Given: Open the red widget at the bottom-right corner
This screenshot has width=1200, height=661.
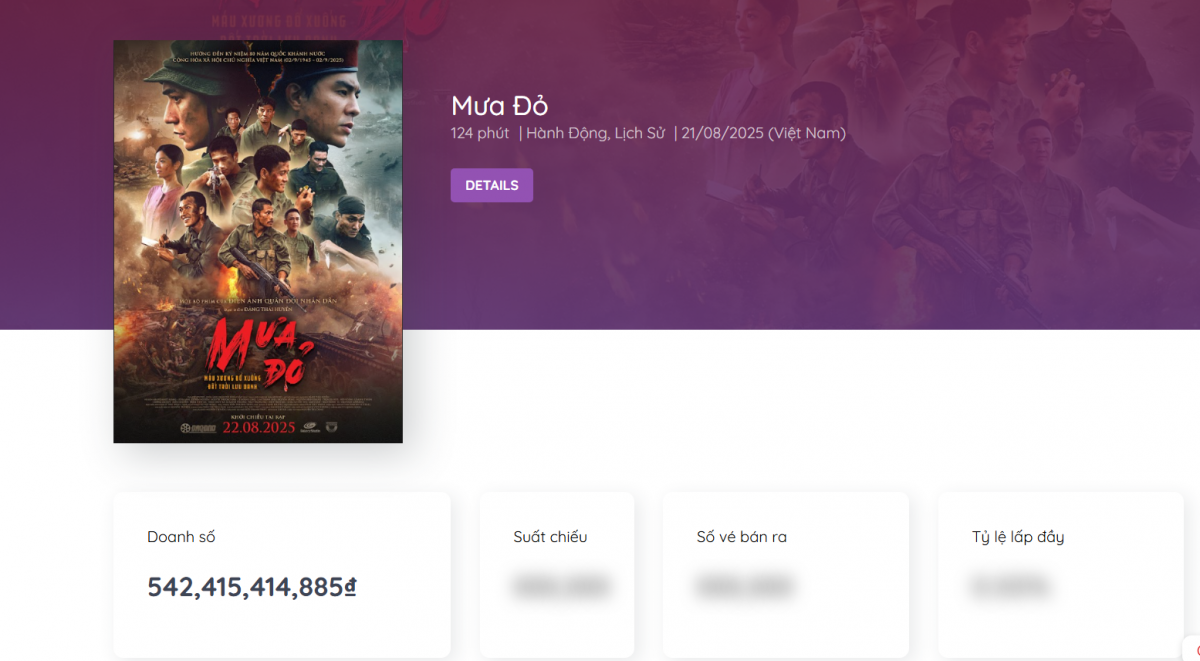Looking at the screenshot, I should [1195, 651].
